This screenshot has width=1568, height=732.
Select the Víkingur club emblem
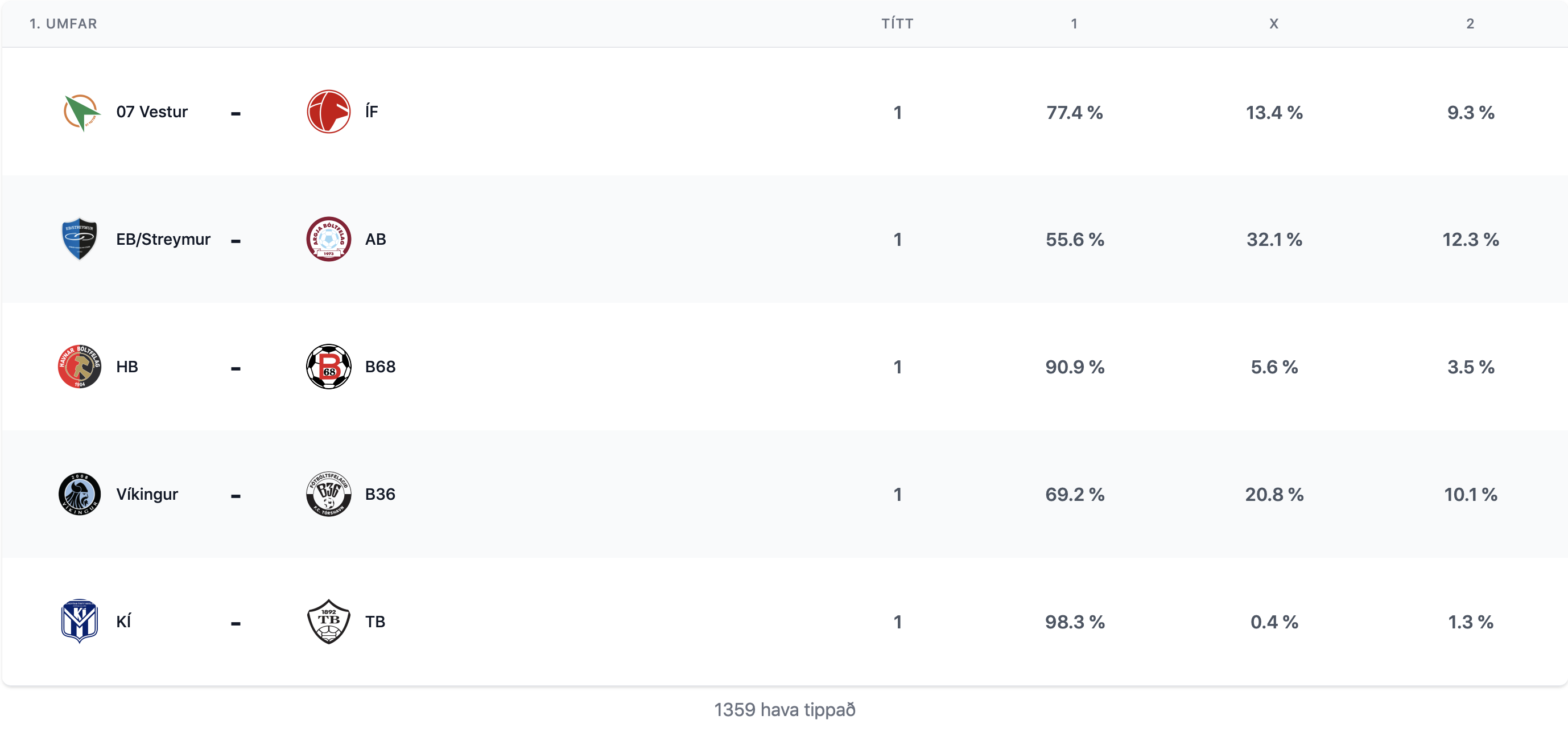point(80,494)
